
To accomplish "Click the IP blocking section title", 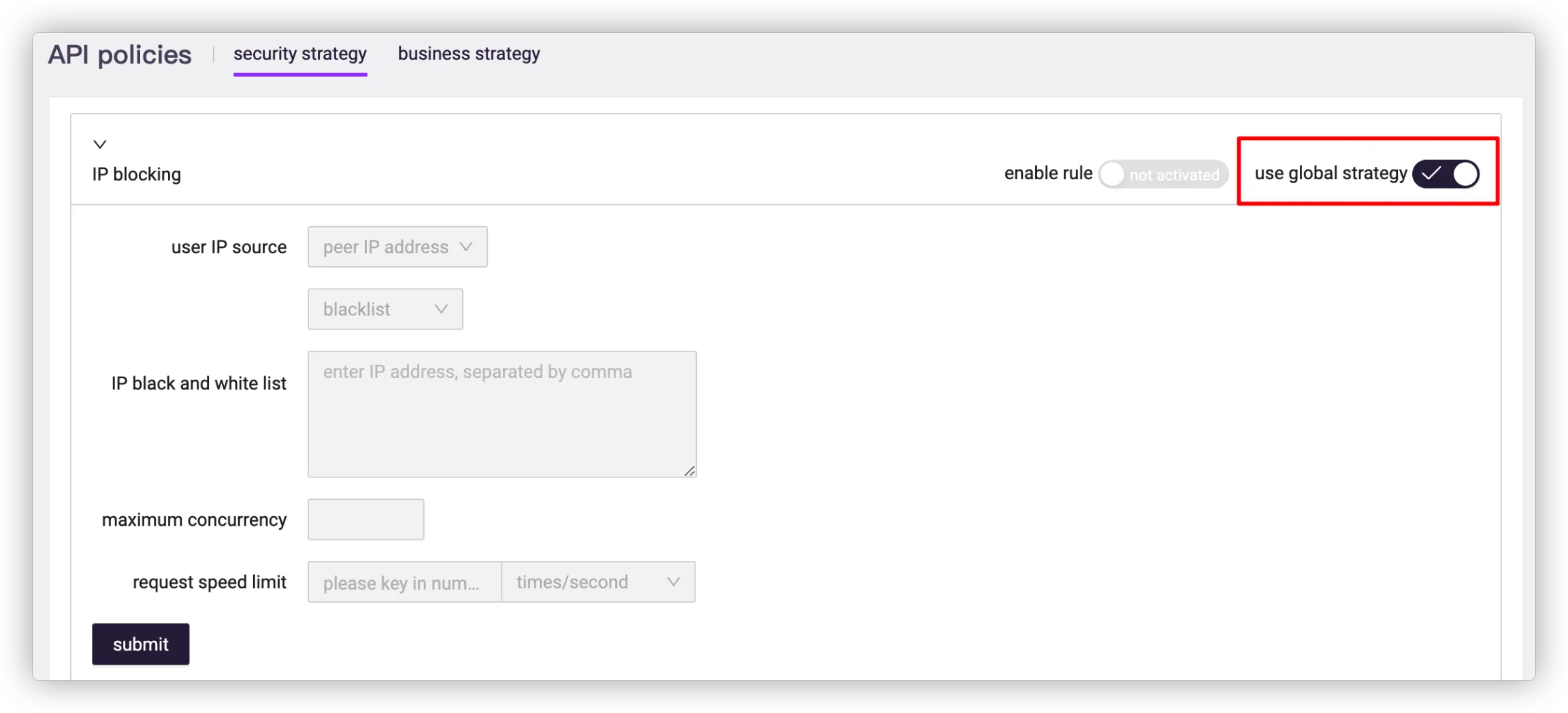I will pos(137,174).
